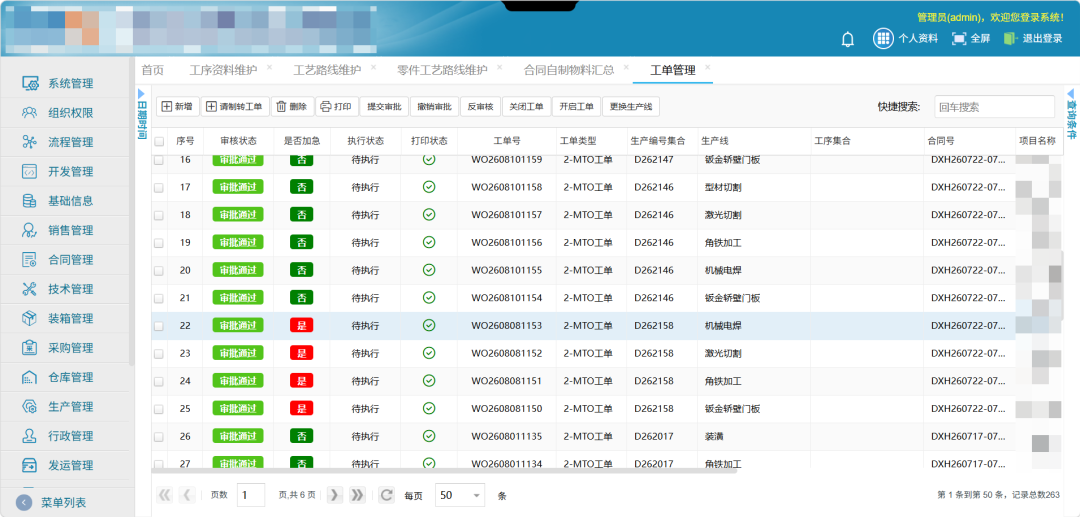Close the 工单管理 tab
1080x517 pixels.
[708, 67]
